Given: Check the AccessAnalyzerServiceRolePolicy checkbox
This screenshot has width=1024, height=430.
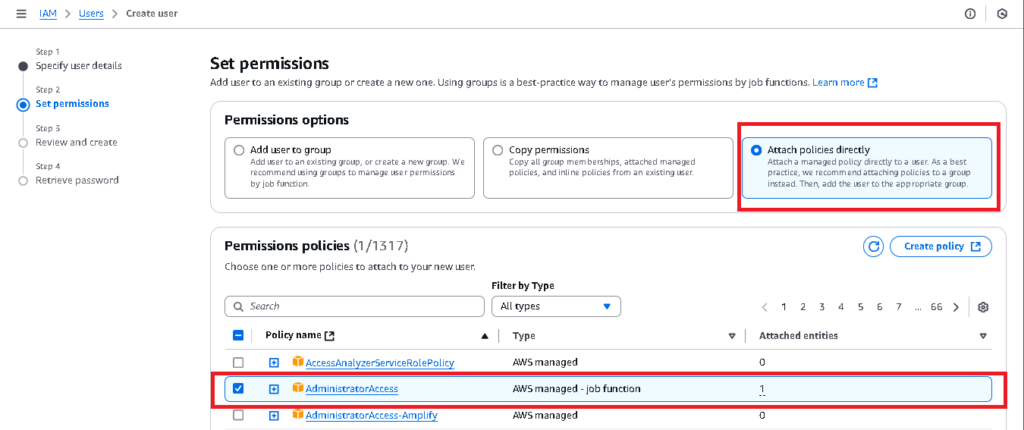Looking at the screenshot, I should tap(238, 362).
